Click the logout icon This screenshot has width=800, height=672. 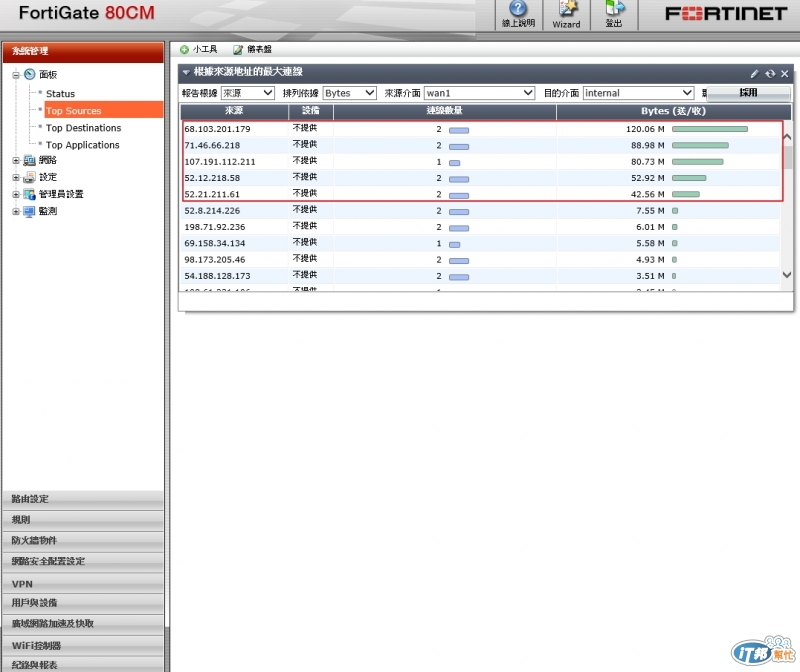tap(614, 8)
